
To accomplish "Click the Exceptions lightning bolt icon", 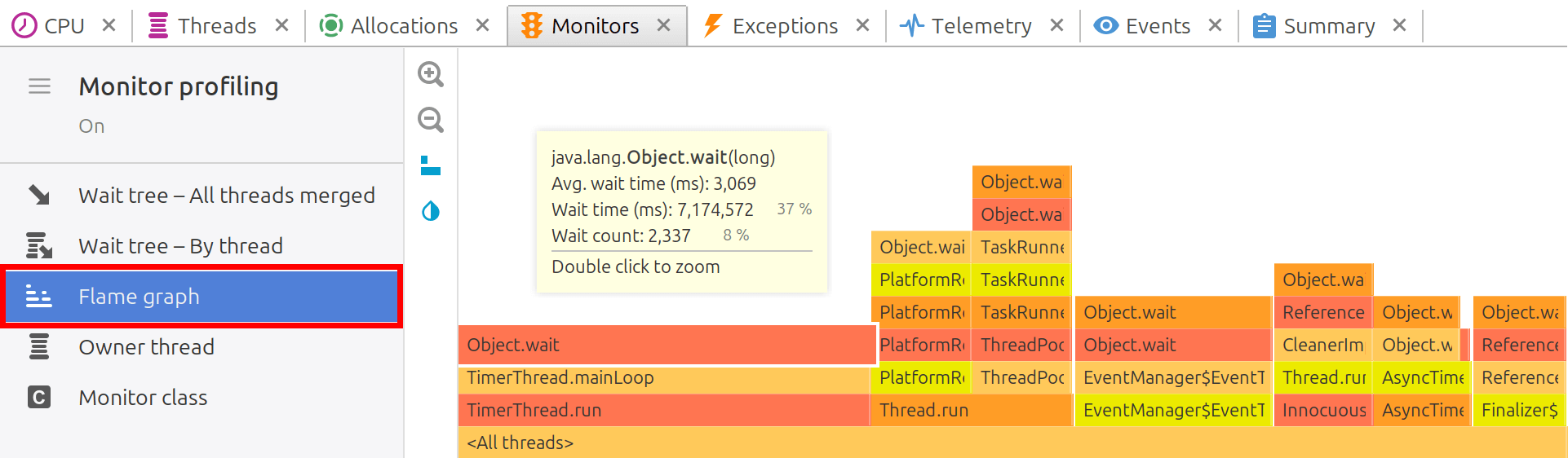I will point(712,26).
